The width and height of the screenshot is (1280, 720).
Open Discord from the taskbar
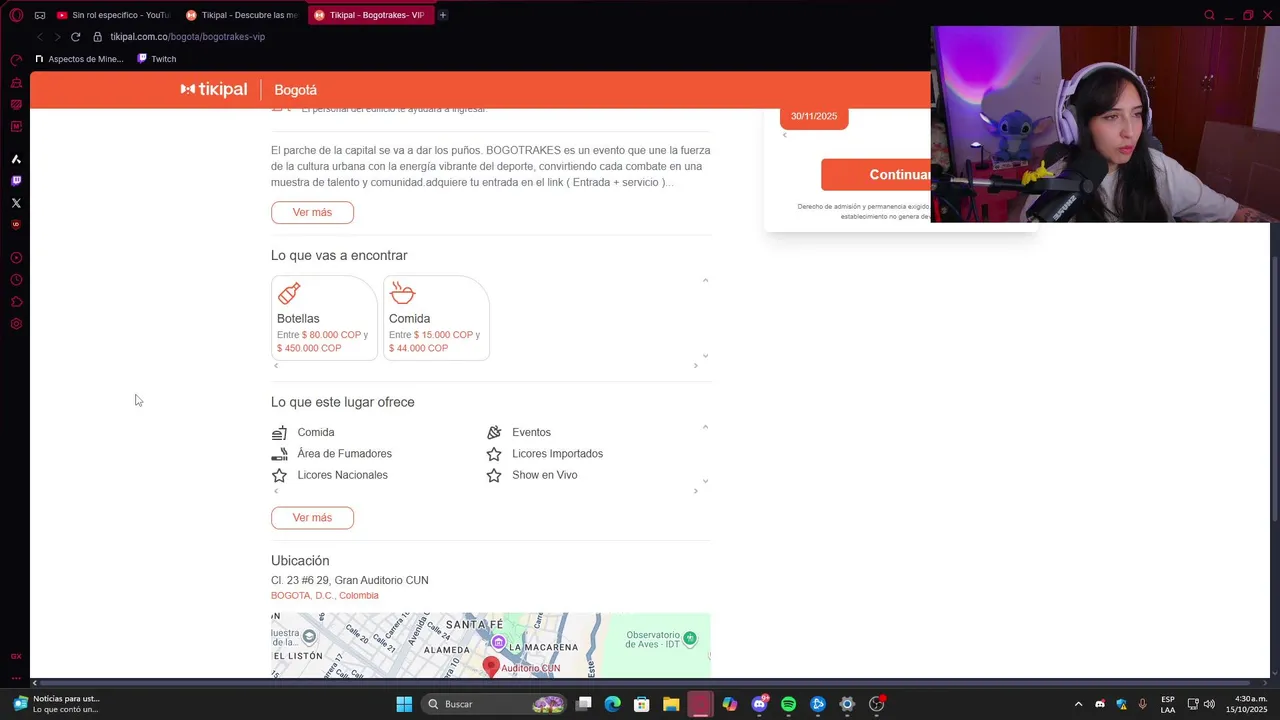pos(759,704)
